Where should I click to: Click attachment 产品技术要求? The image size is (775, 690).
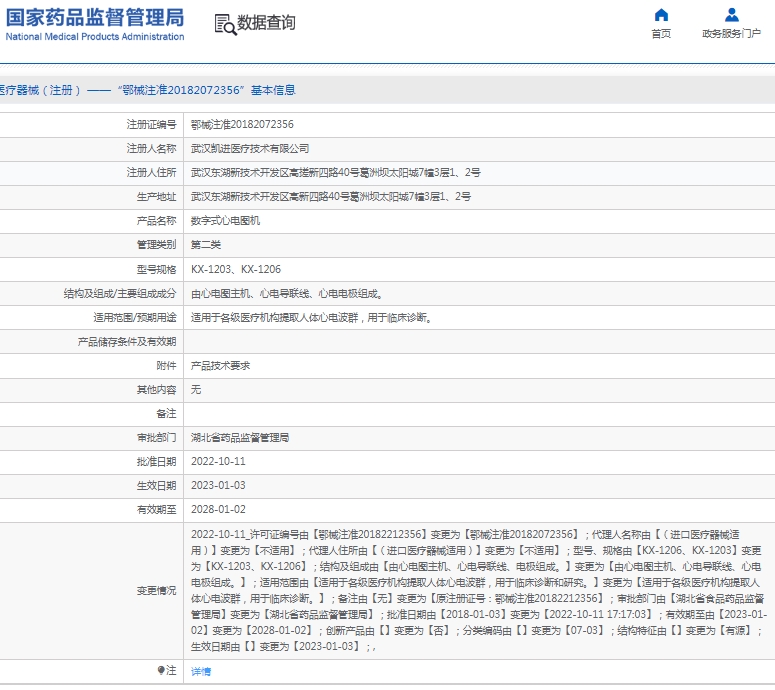tap(220, 366)
